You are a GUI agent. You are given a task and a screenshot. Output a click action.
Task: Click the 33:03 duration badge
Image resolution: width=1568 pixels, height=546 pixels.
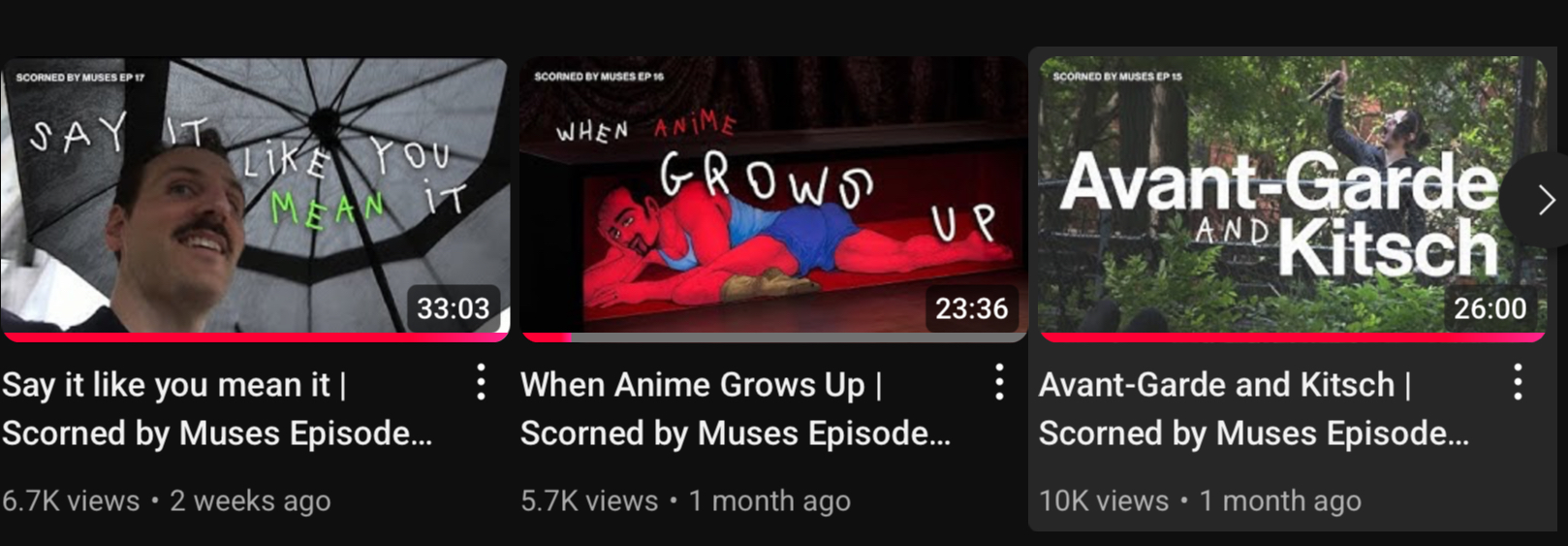(x=454, y=308)
